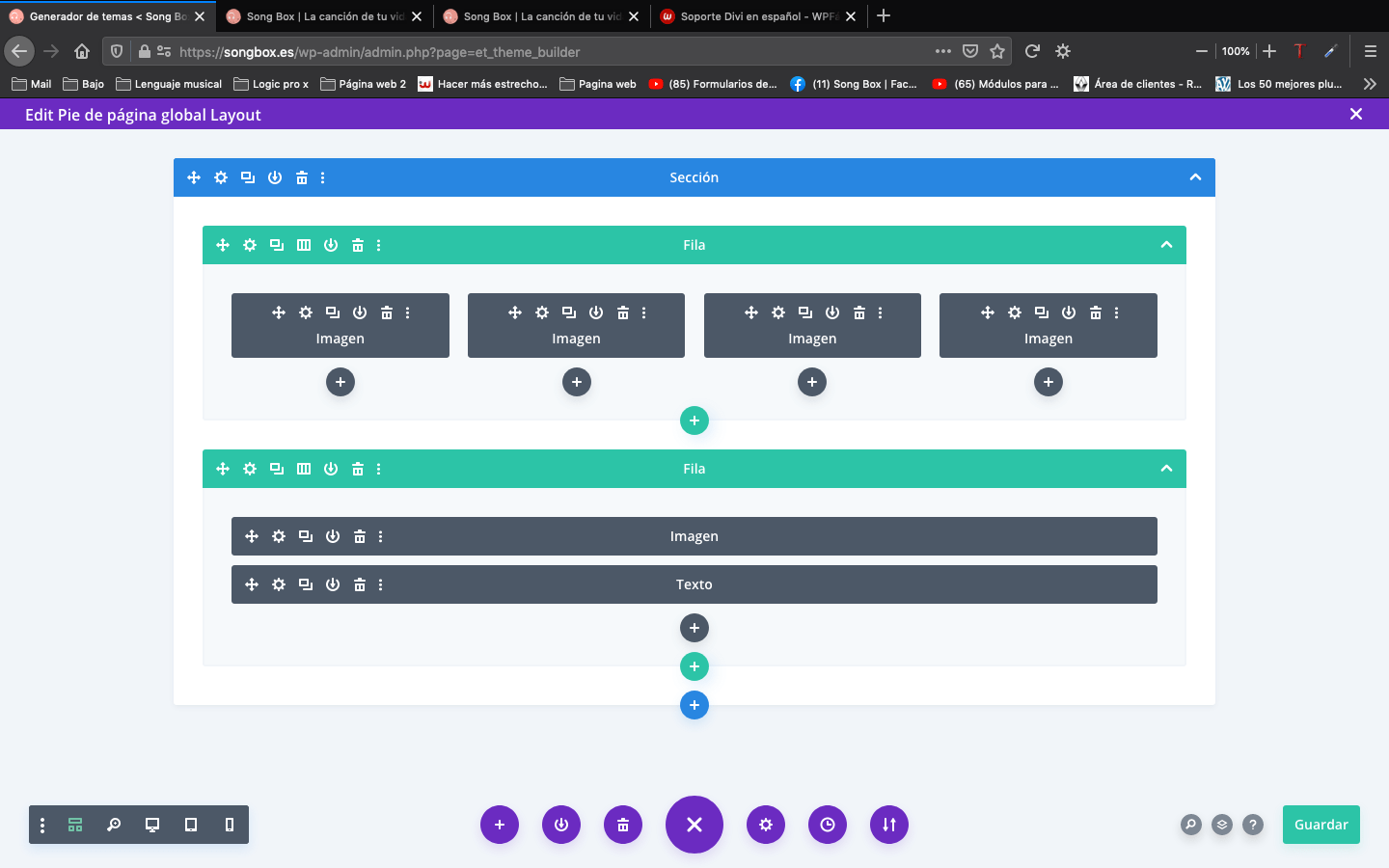Add module below Texto module
Viewport: 1389px width, 868px height.
click(x=694, y=628)
